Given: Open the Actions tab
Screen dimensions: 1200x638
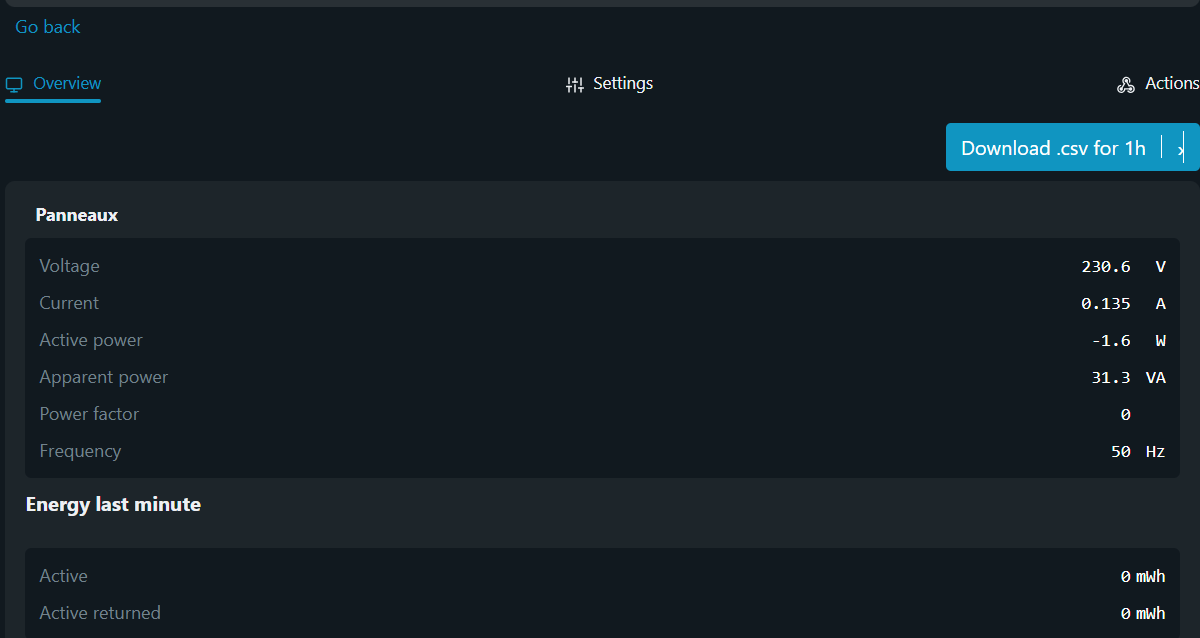Looking at the screenshot, I should (1158, 84).
